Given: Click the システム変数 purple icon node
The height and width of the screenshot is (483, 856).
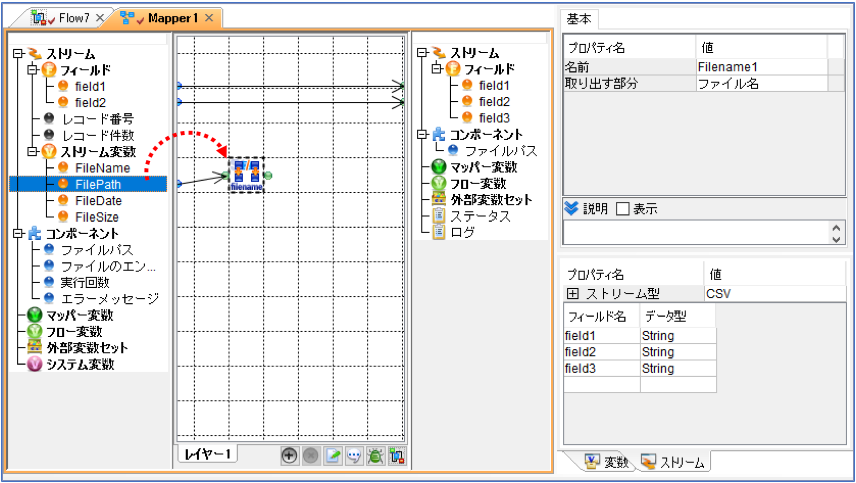Looking at the screenshot, I should tap(34, 364).
